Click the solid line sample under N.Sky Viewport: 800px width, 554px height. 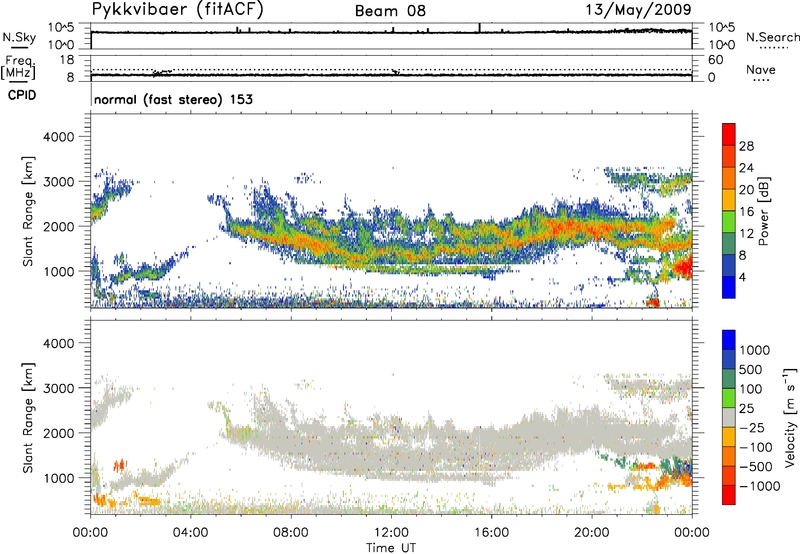coord(19,47)
